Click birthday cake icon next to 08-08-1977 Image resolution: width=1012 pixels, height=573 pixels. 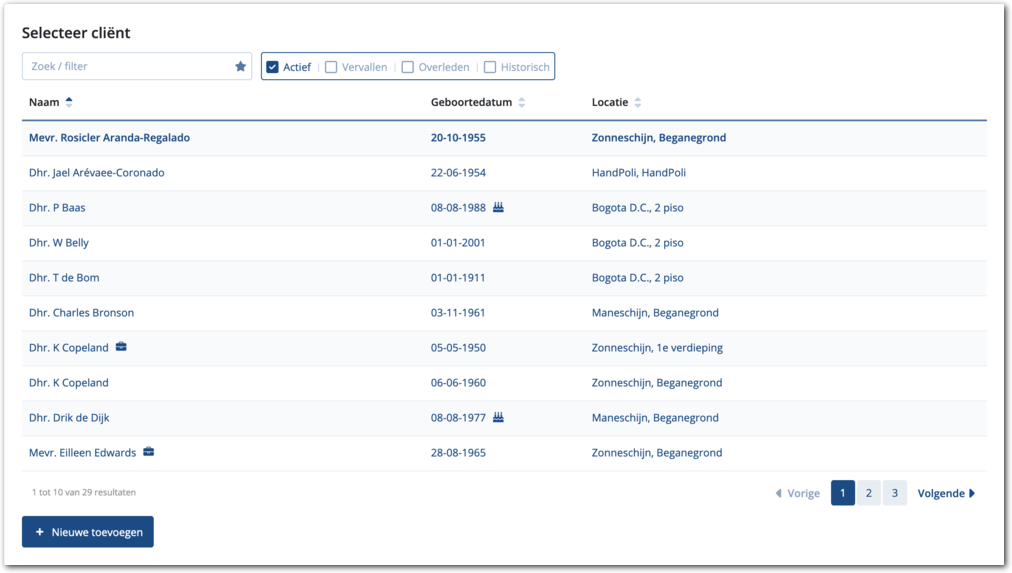[x=498, y=418]
